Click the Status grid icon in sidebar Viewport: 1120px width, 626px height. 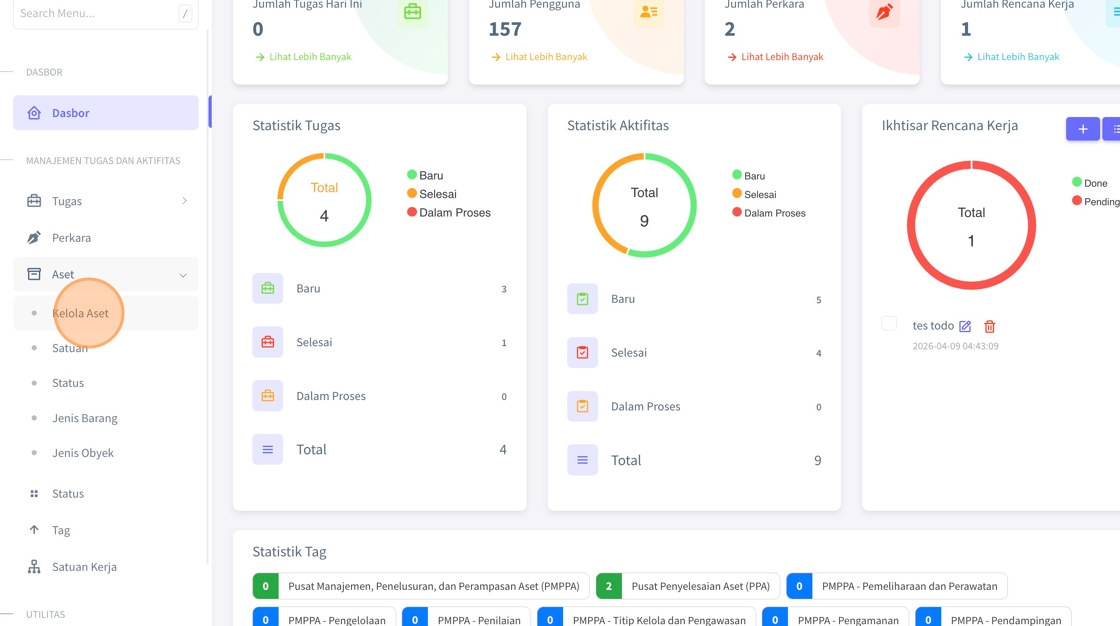pos(34,494)
